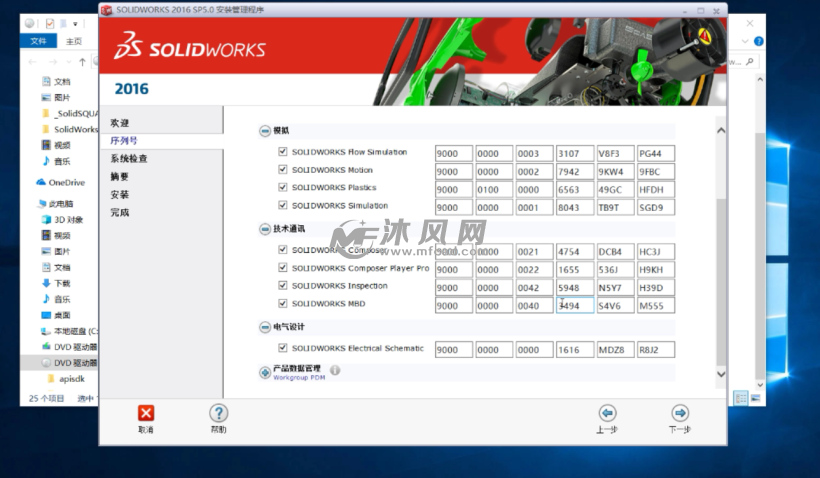Image resolution: width=820 pixels, height=478 pixels.
Task: Toggle SOLIDWORKS Inspection checkbox
Action: (x=283, y=286)
